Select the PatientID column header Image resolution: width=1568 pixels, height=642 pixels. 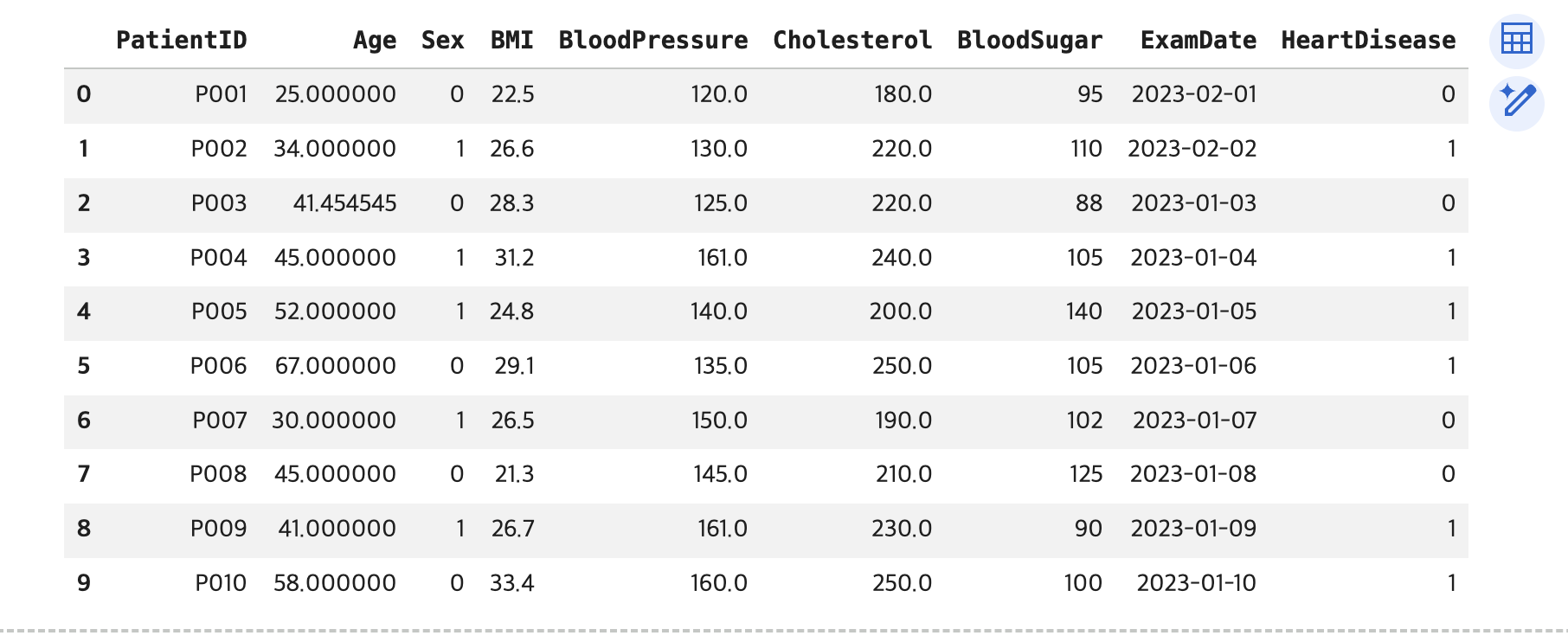click(182, 40)
